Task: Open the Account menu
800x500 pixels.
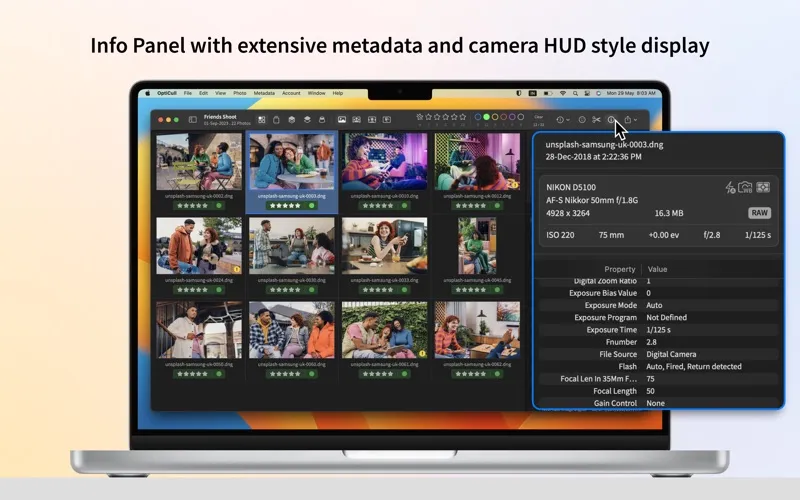Action: [x=291, y=93]
